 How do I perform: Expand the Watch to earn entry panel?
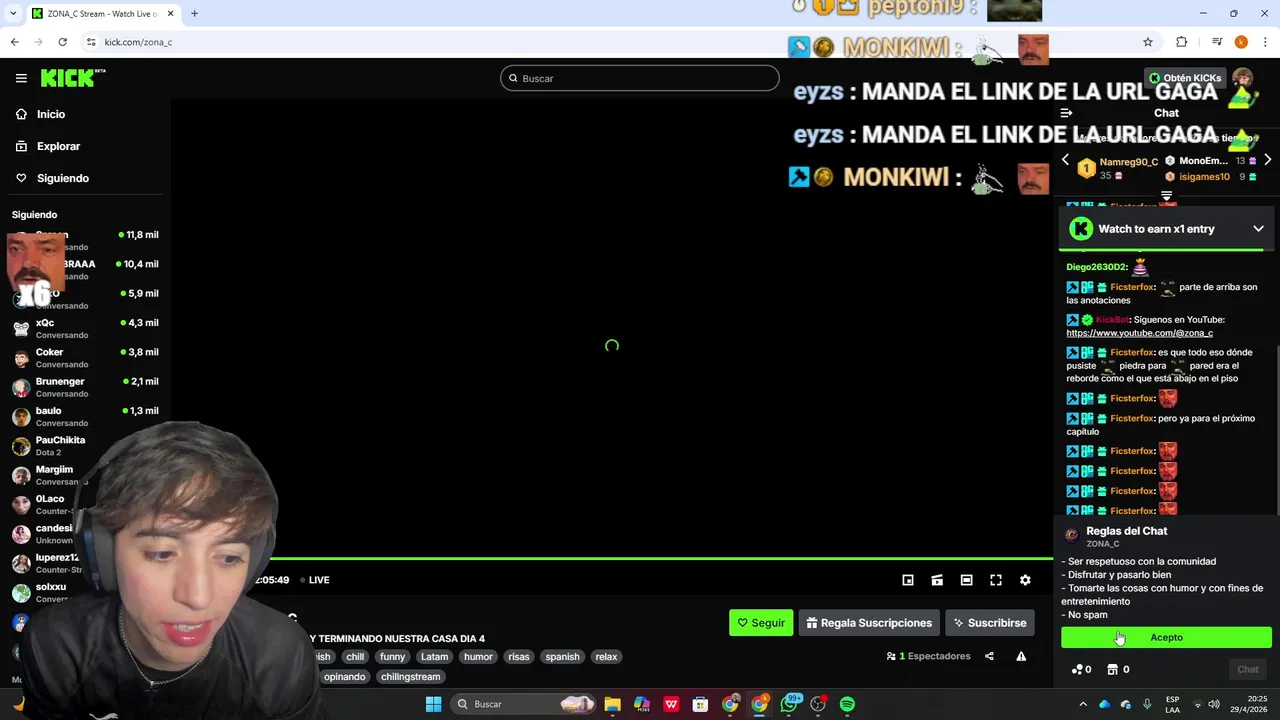tap(1258, 229)
